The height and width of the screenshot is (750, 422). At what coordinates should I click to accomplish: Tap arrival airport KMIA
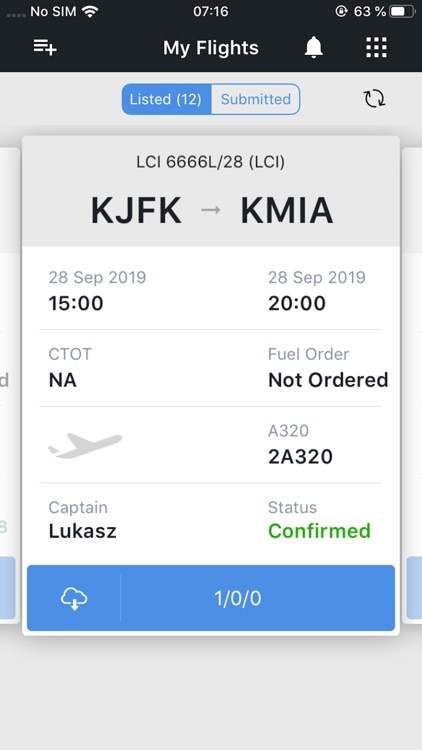click(287, 210)
